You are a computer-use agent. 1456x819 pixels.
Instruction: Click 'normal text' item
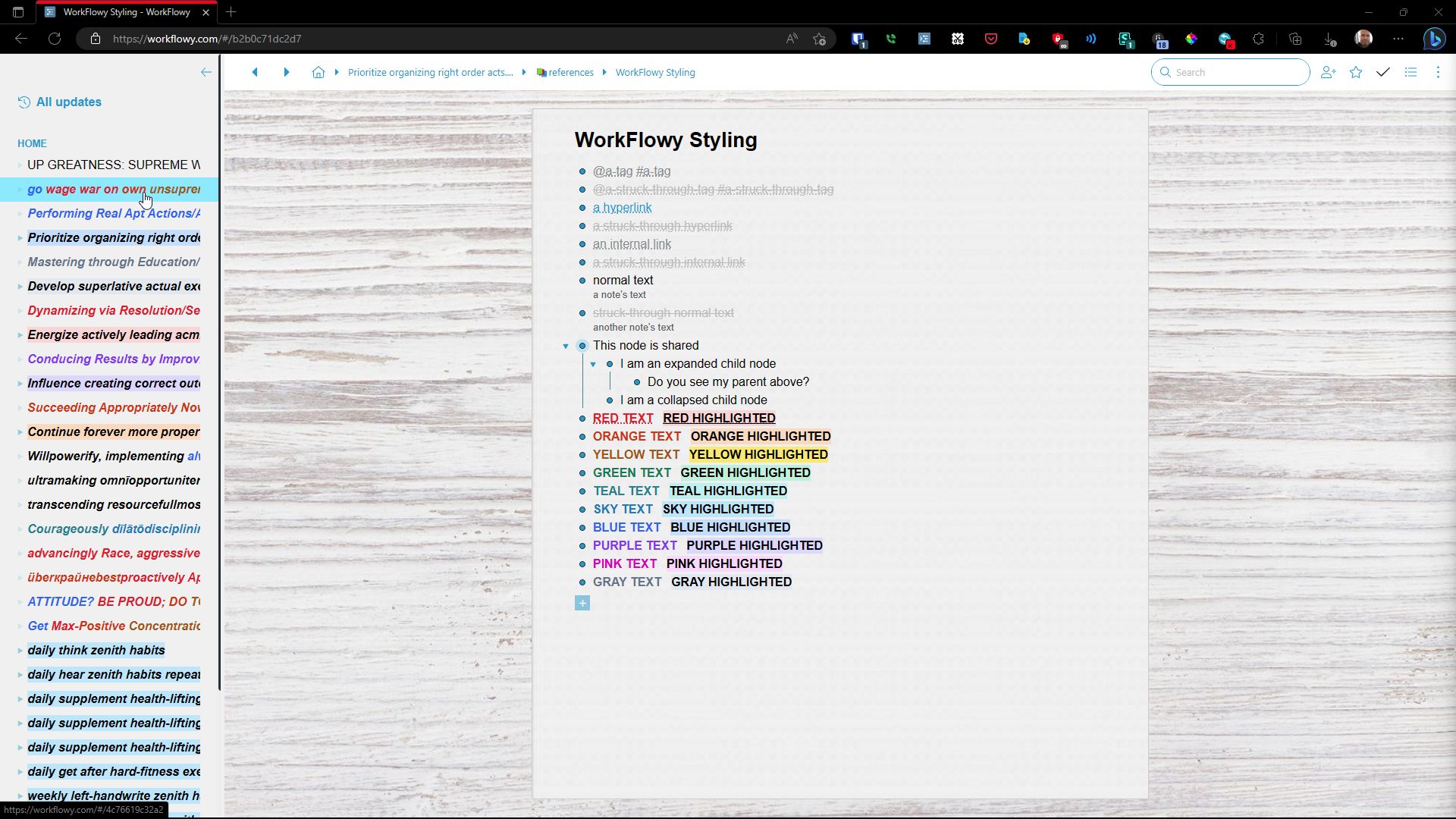click(623, 280)
